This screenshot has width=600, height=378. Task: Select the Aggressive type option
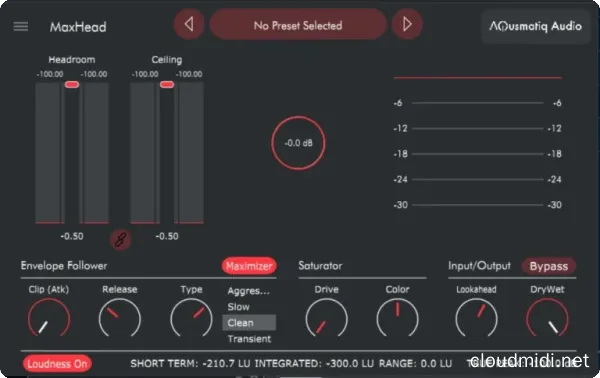point(249,291)
